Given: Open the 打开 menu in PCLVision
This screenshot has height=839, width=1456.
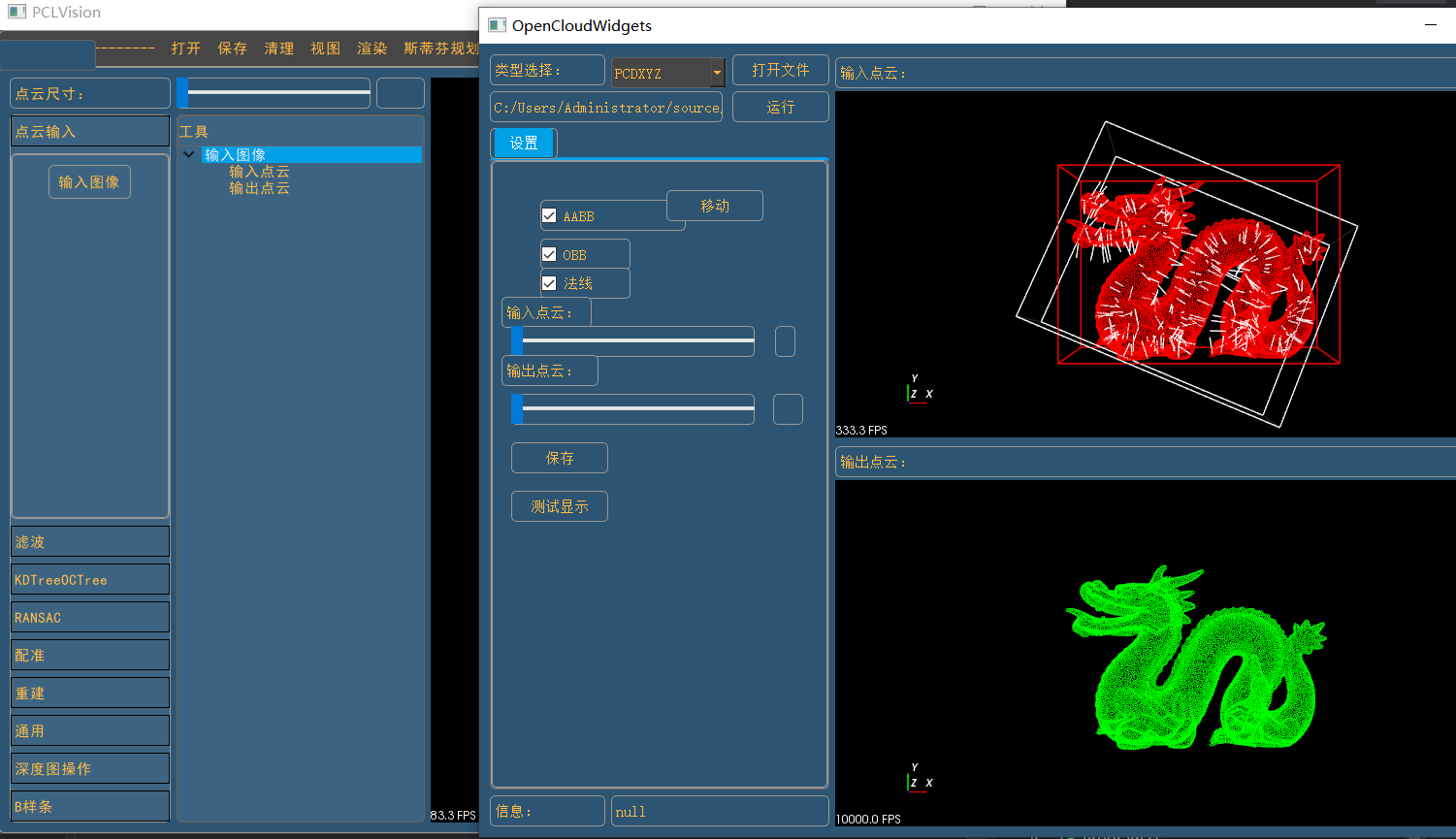Looking at the screenshot, I should coord(185,48).
